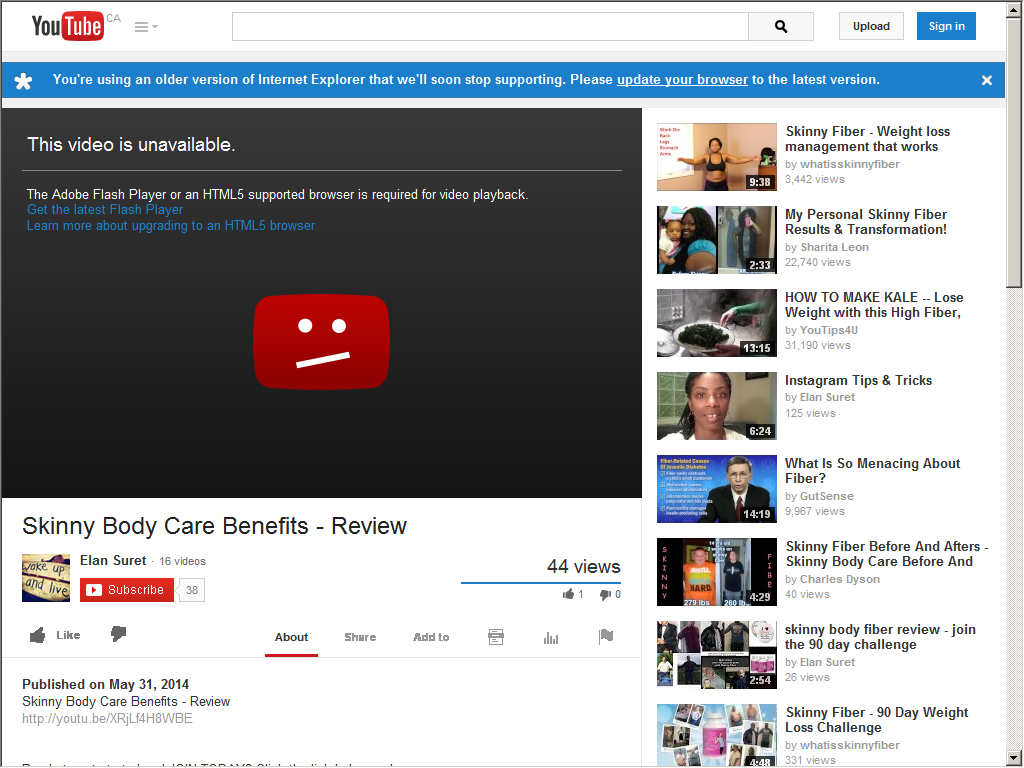This screenshot has width=1024, height=768.
Task: Open thumbnail for My Personal Skinny Fiber Results
Action: tap(716, 240)
